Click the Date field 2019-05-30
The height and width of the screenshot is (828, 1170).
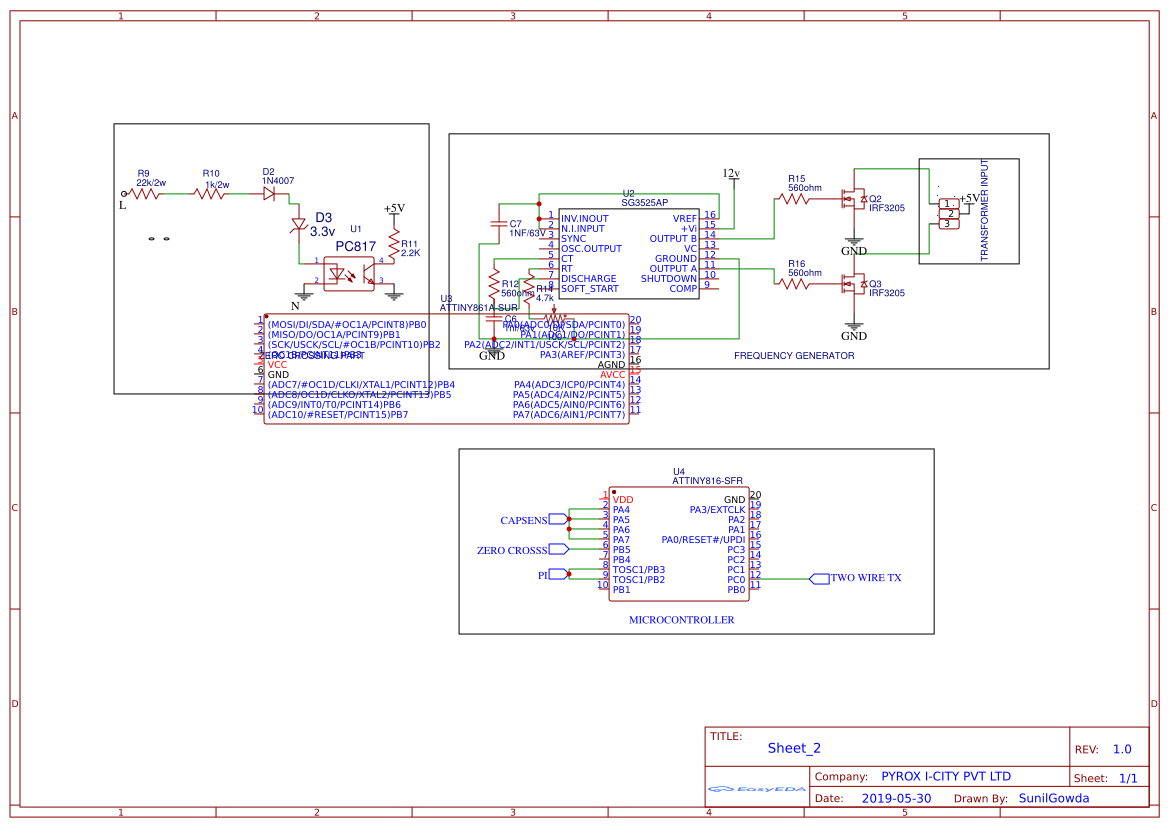[x=895, y=798]
